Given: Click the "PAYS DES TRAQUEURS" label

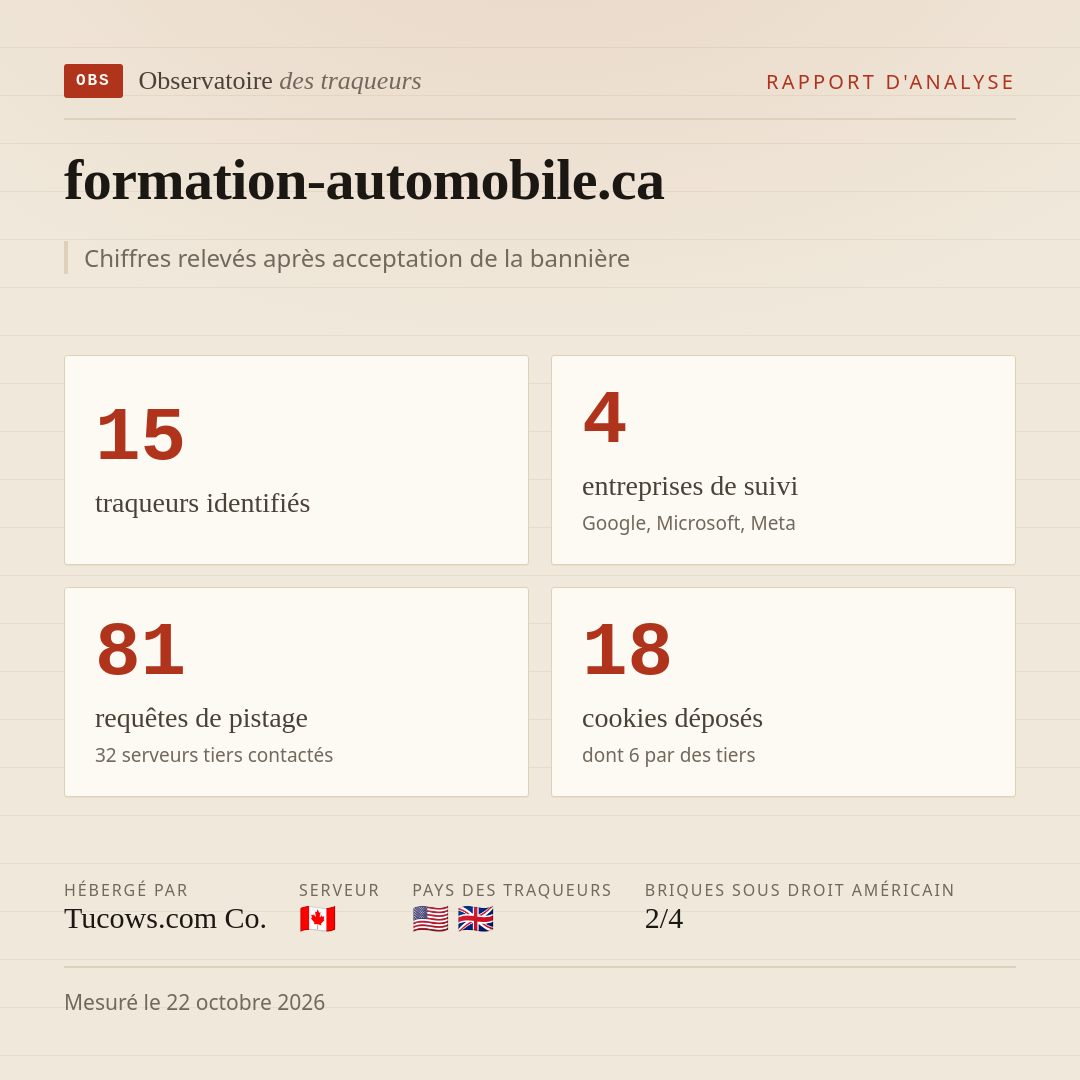Looking at the screenshot, I should tap(512, 890).
